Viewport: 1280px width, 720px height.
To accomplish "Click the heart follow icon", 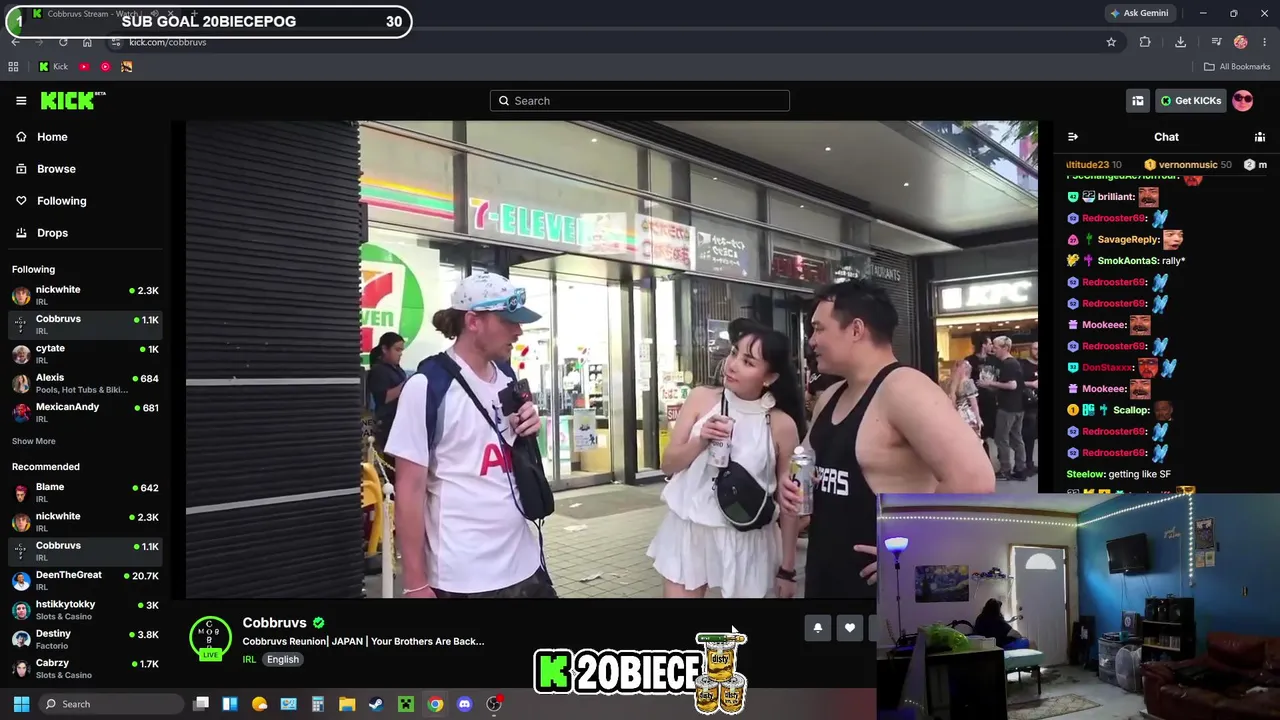I will pos(850,628).
